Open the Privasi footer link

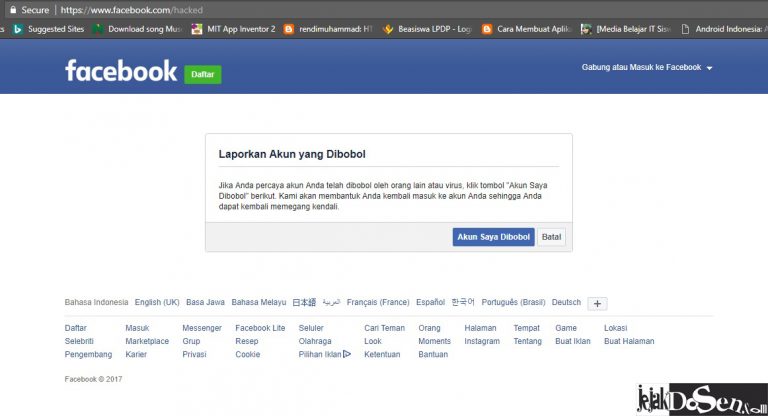(194, 354)
